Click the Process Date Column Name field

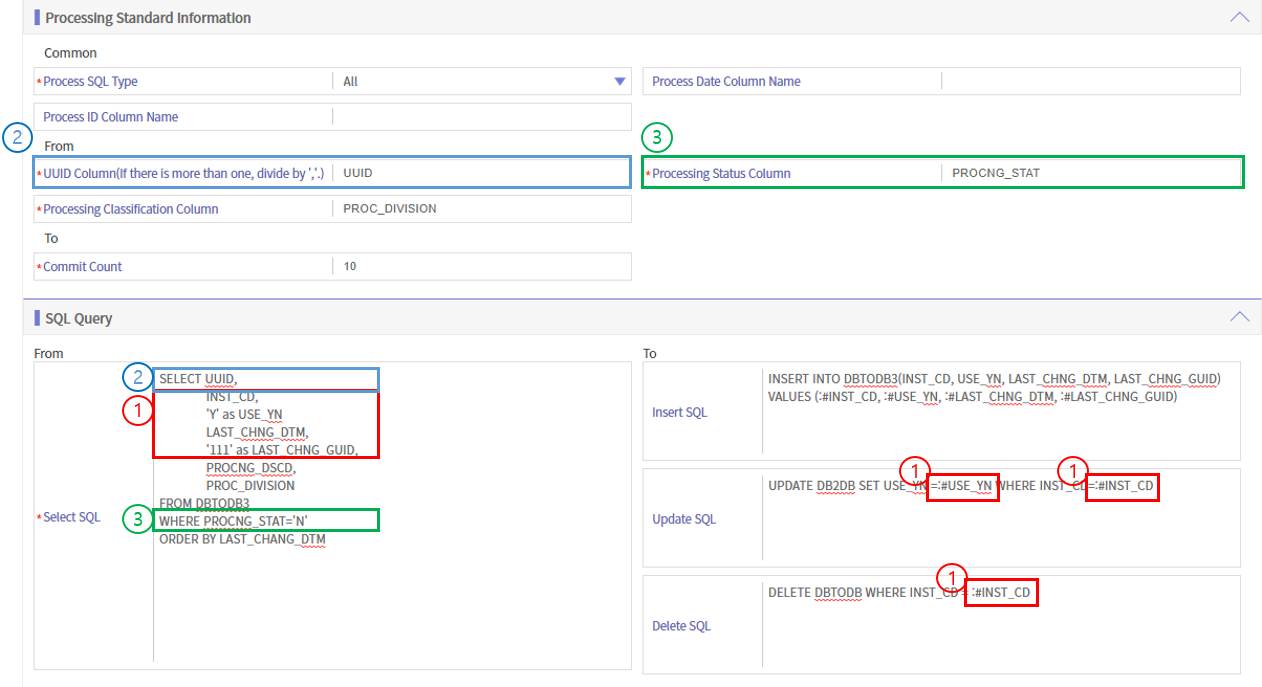(x=1090, y=82)
